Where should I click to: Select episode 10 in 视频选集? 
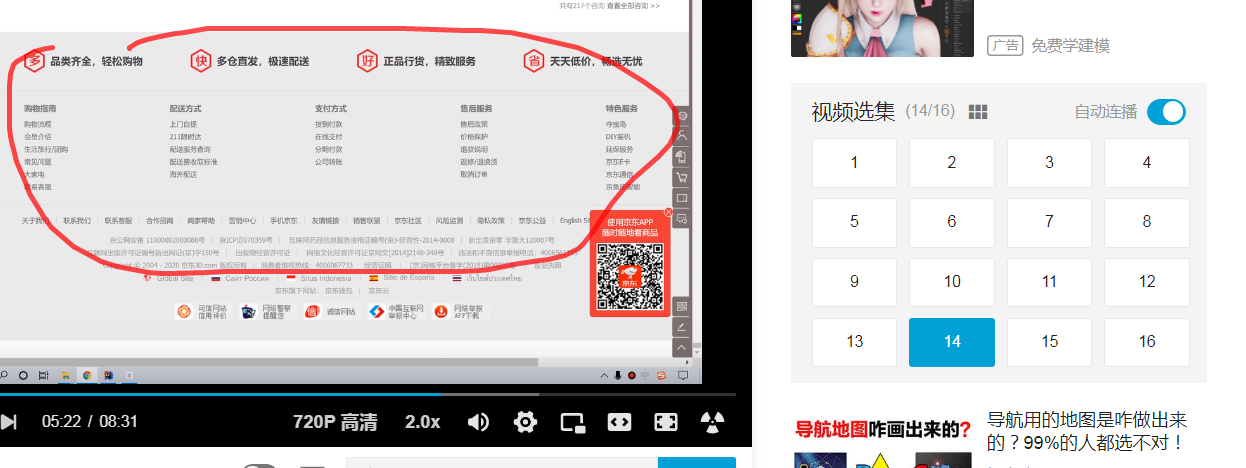coord(952,282)
